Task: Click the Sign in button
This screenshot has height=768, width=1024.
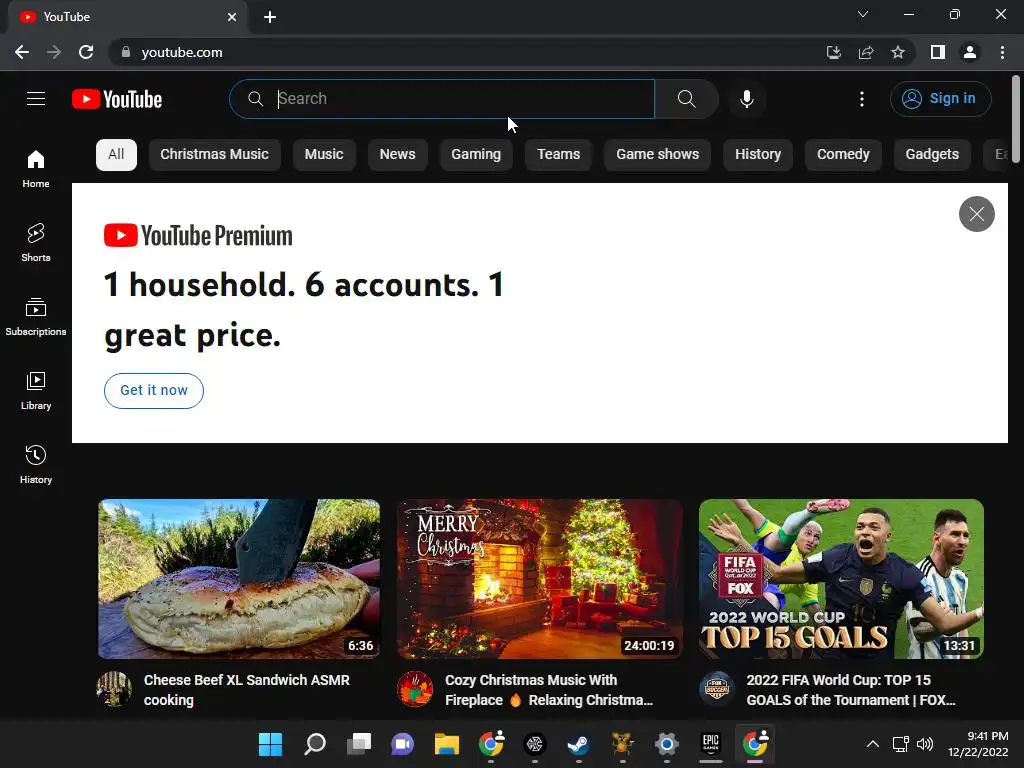Action: coord(940,99)
